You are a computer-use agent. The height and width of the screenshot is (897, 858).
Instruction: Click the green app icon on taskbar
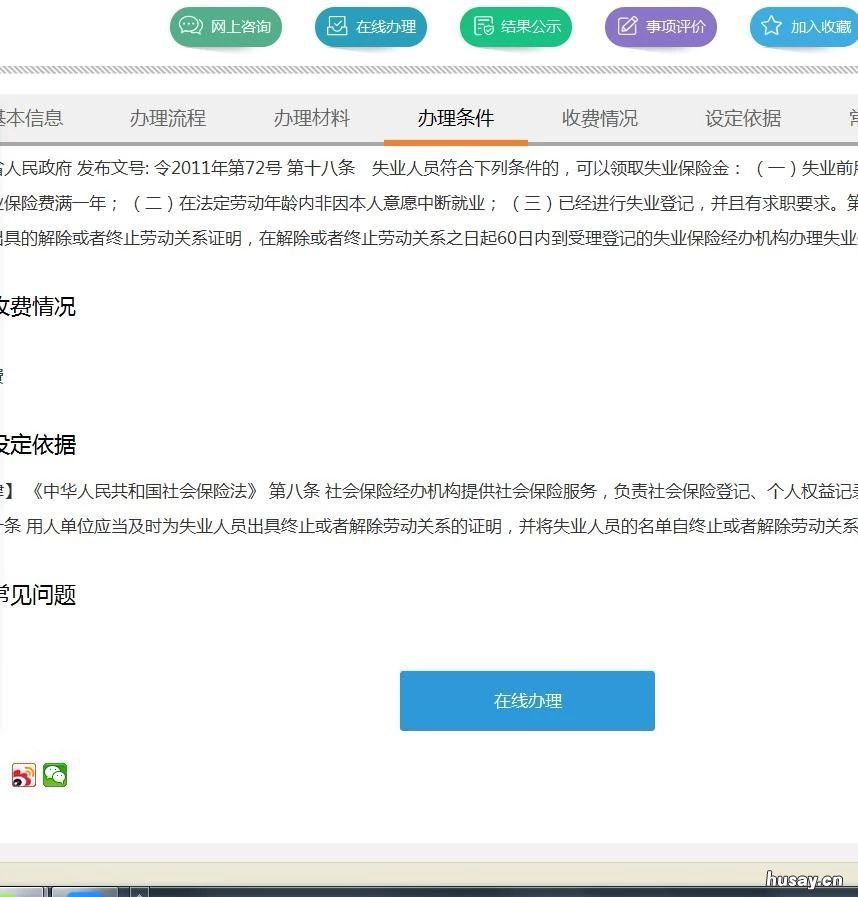coord(8,893)
